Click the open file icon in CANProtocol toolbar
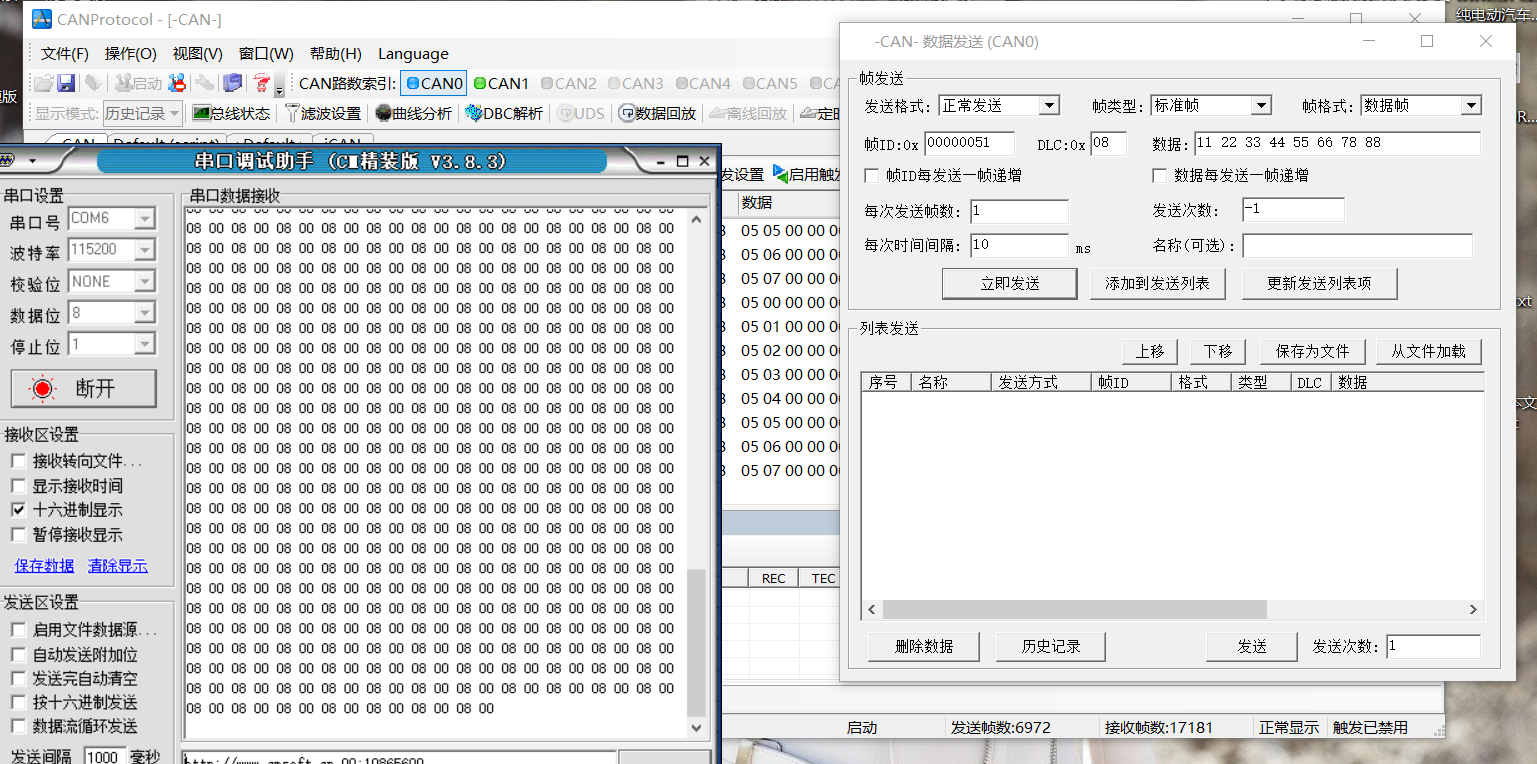Viewport: 1537px width, 764px height. click(x=43, y=84)
